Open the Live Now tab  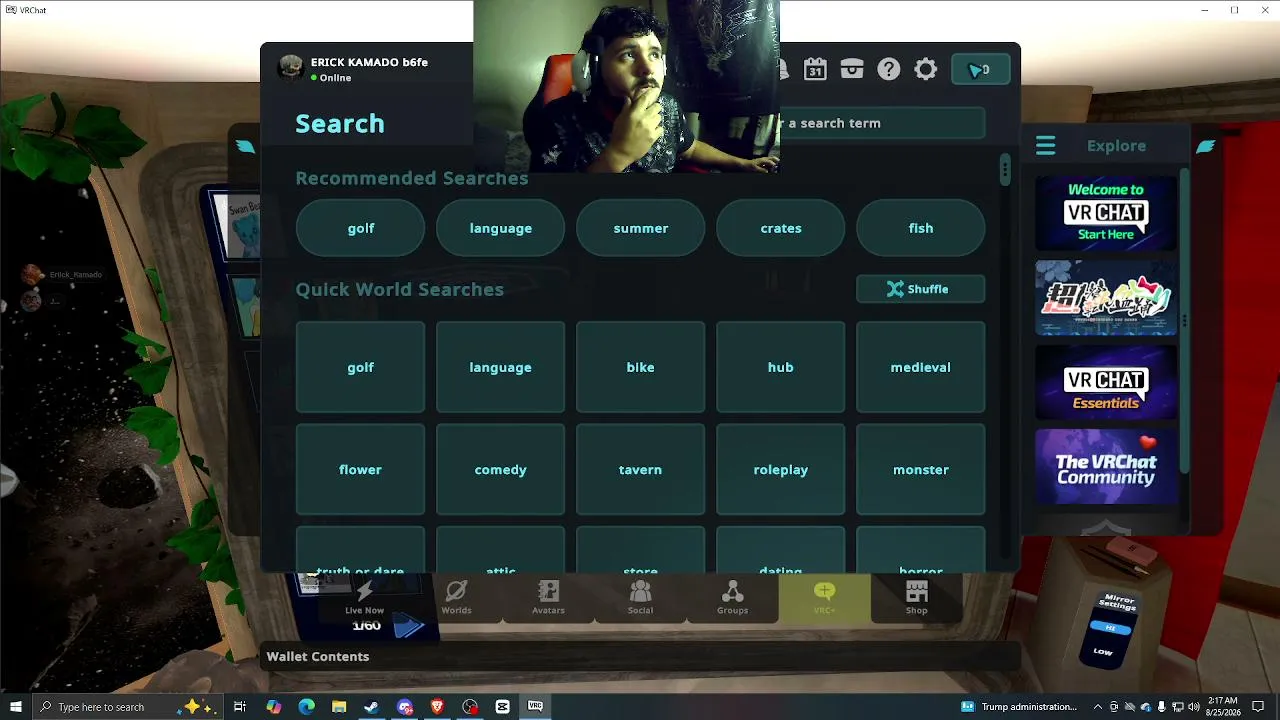[x=364, y=598]
